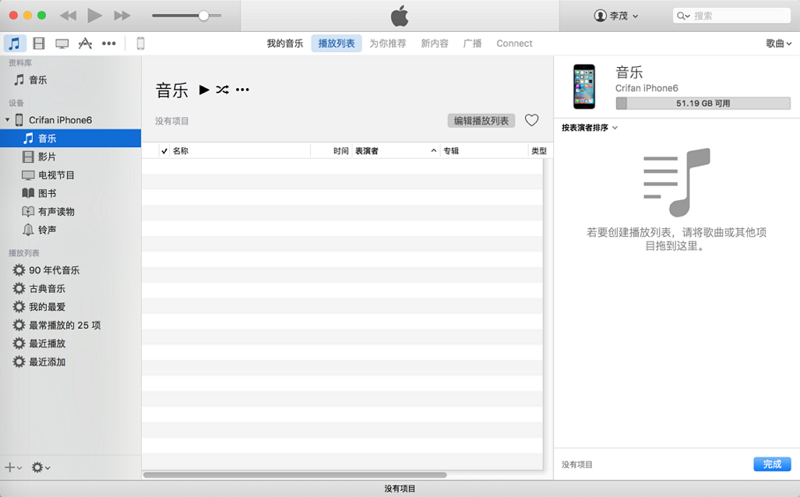
Task: Open the 歌曲 view dropdown
Action: coord(779,43)
